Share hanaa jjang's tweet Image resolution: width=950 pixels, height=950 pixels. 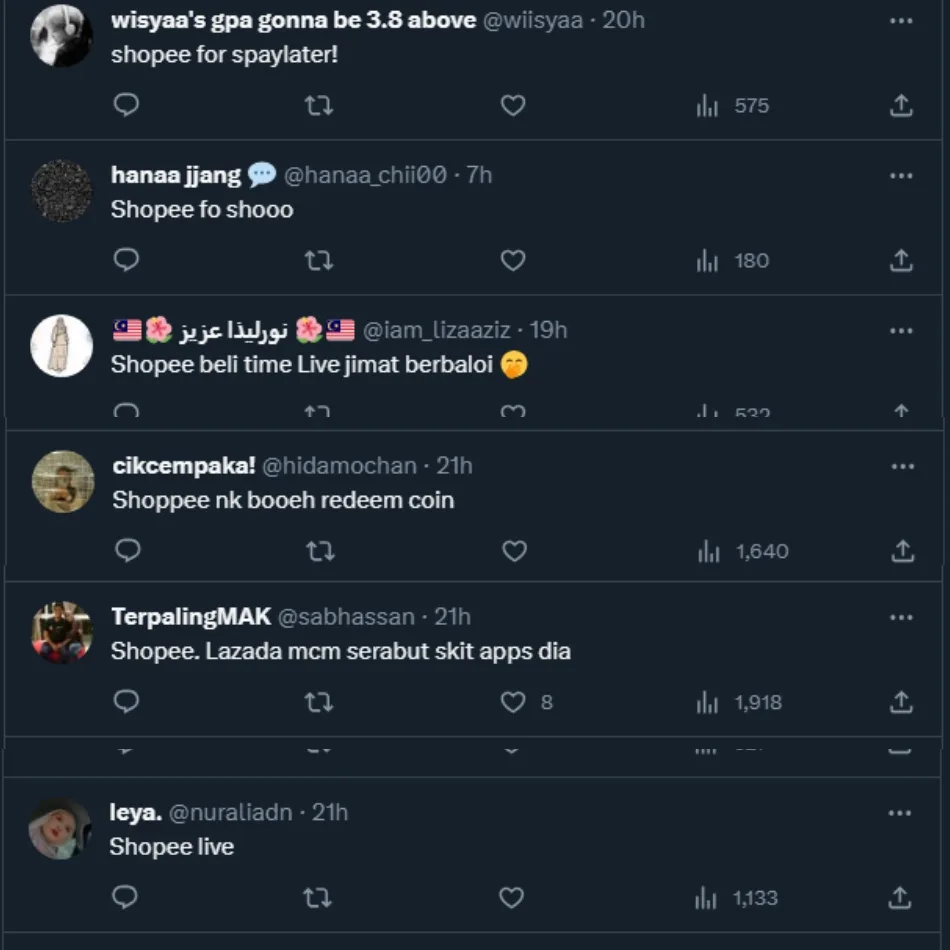point(901,261)
